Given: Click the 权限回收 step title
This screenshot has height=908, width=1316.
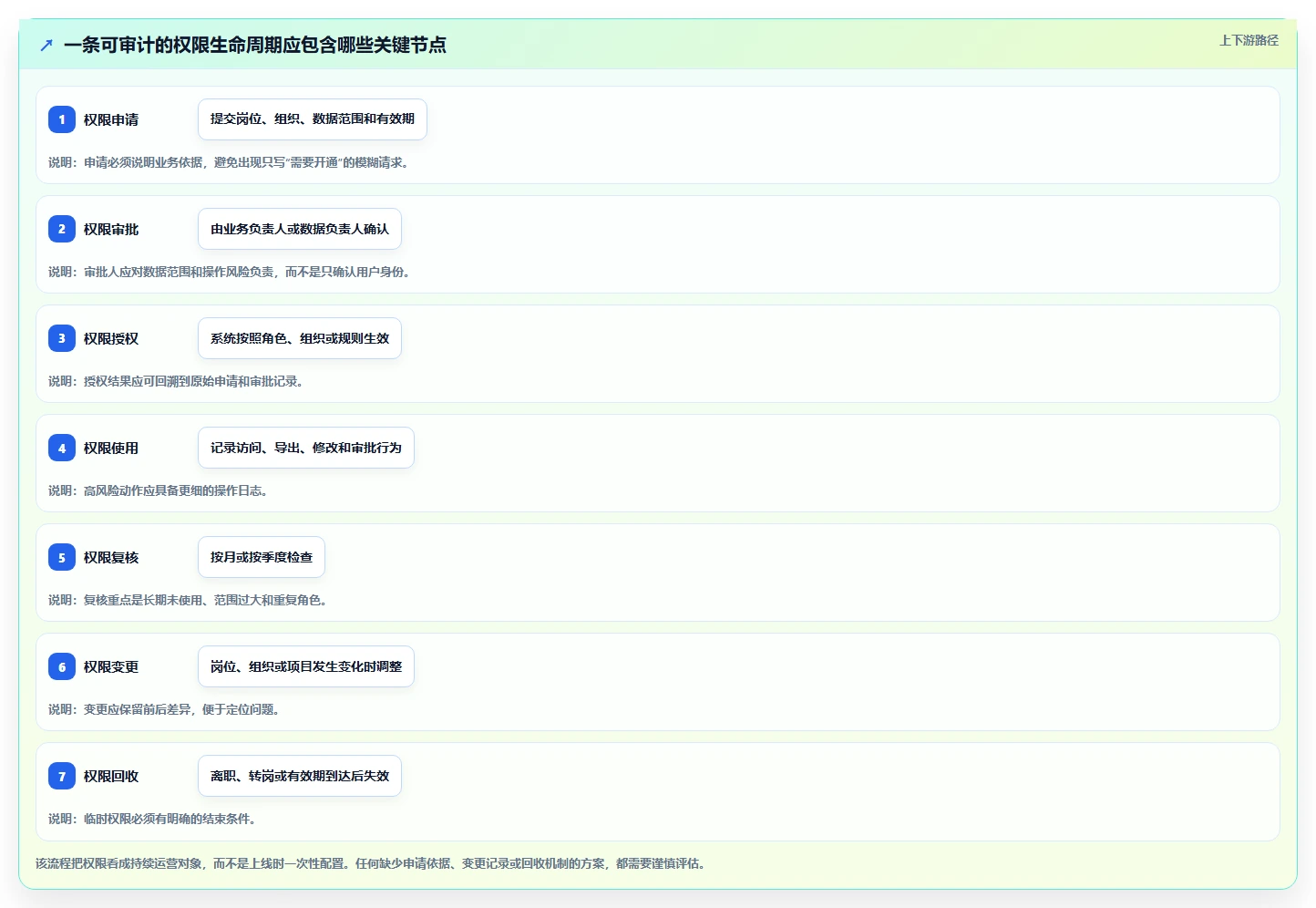Looking at the screenshot, I should [111, 776].
